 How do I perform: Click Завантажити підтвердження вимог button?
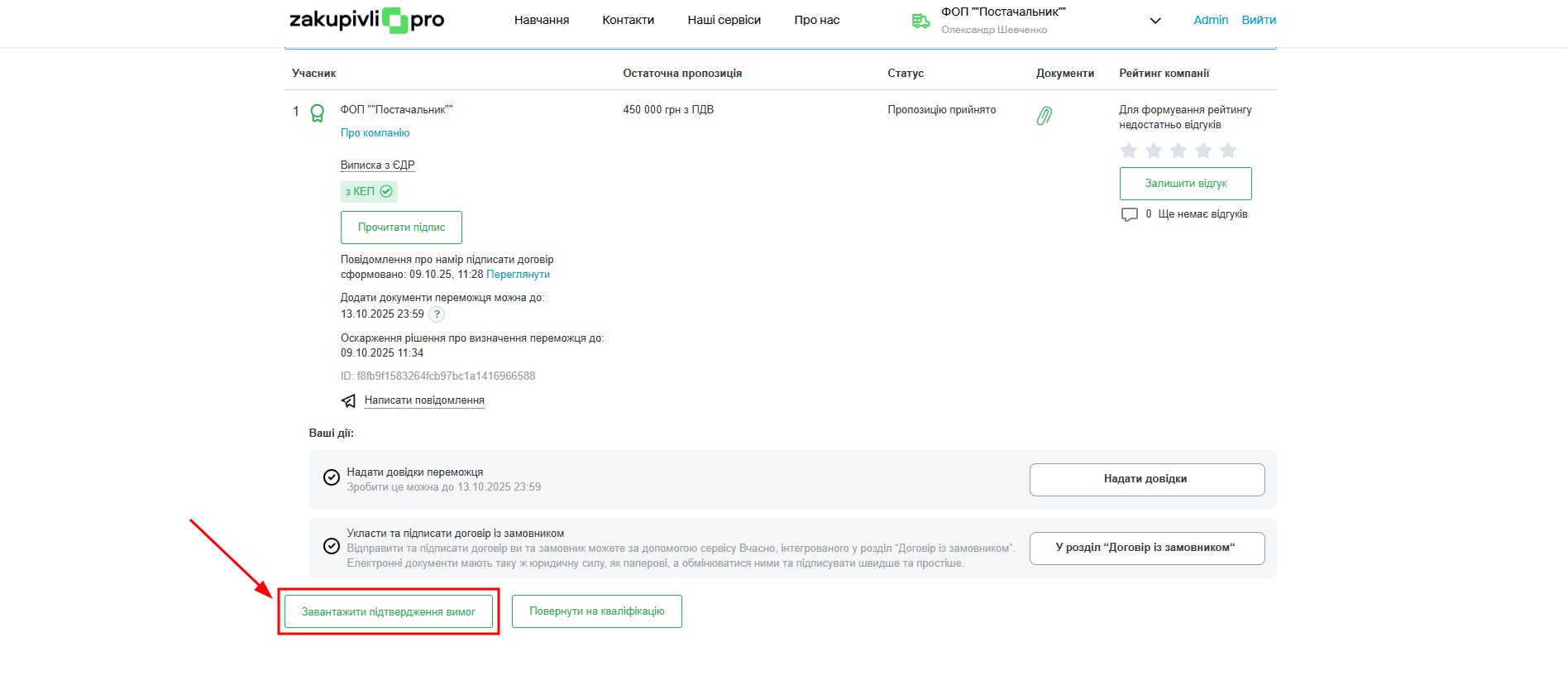[388, 612]
